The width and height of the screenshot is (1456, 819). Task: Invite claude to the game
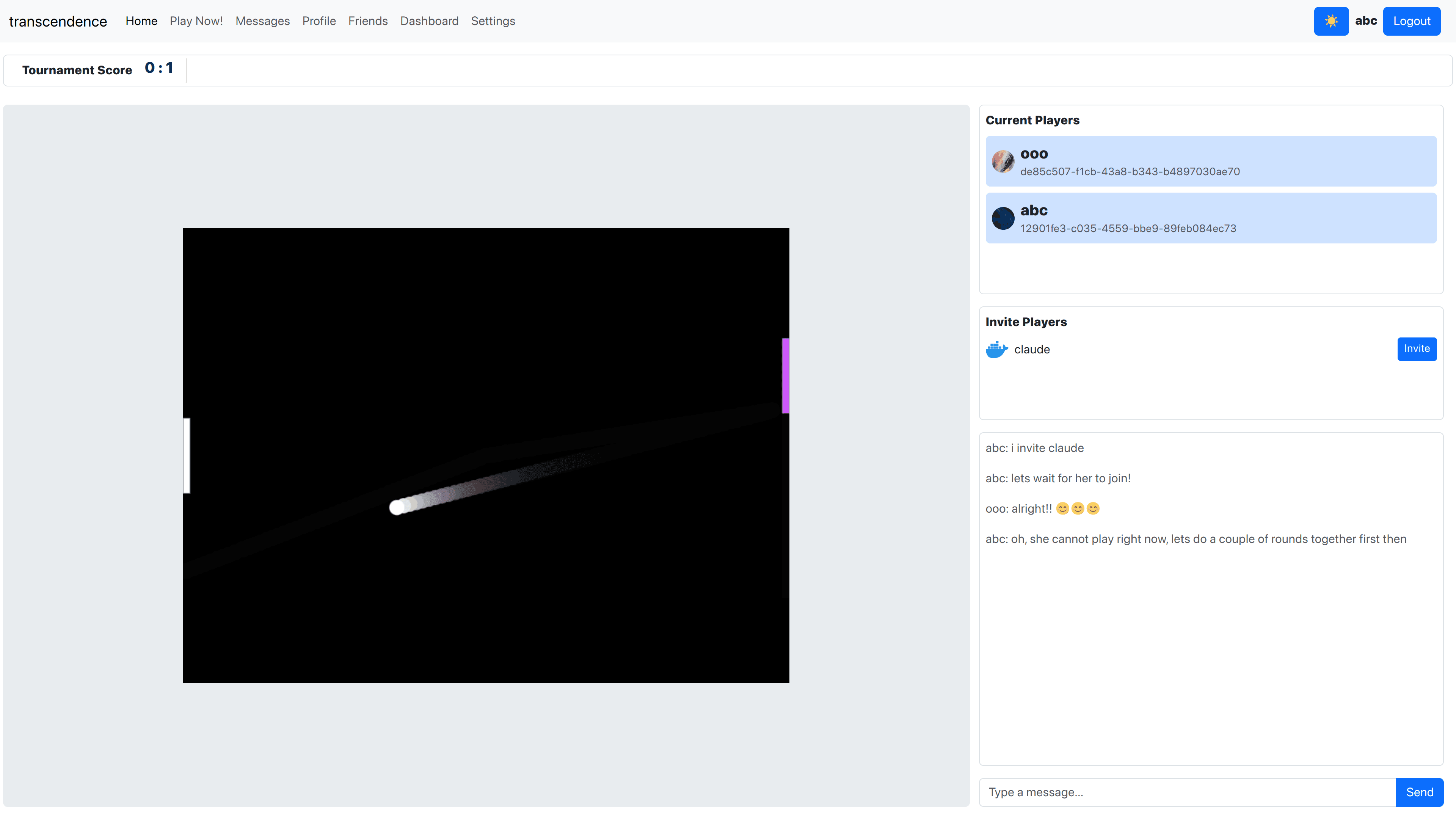click(x=1417, y=349)
